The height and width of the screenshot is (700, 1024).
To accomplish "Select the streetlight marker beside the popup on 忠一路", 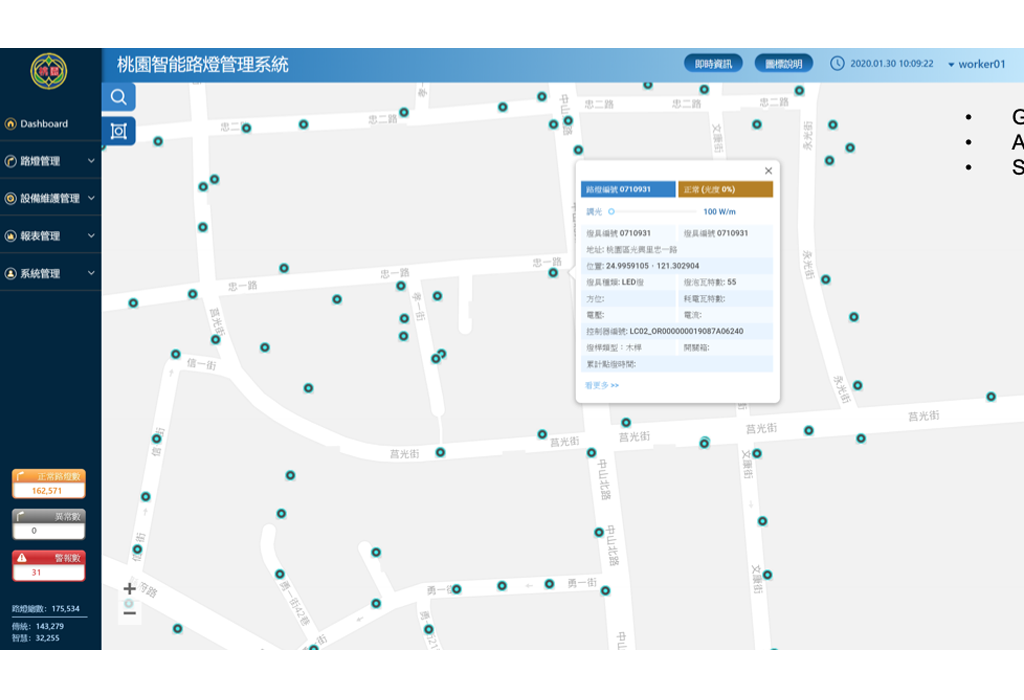I will coord(553,273).
